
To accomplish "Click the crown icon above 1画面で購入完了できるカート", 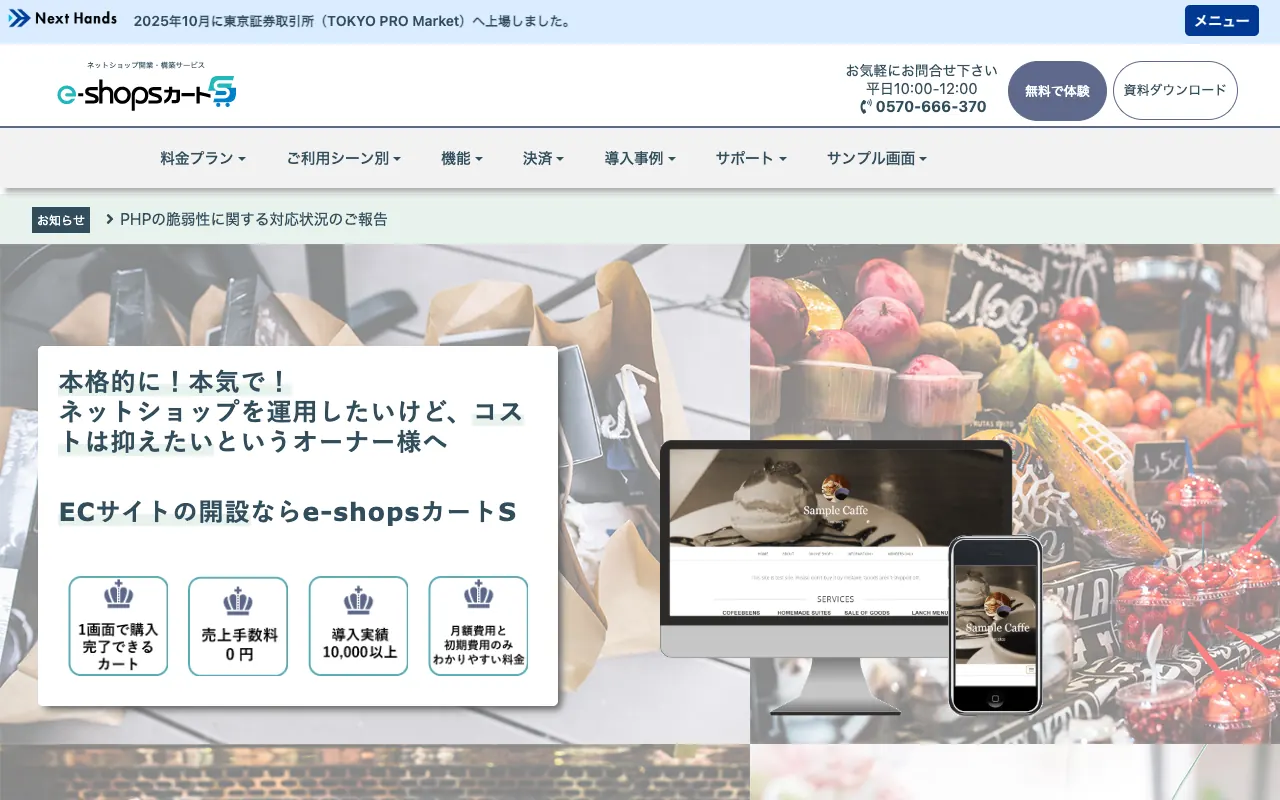I will [118, 595].
